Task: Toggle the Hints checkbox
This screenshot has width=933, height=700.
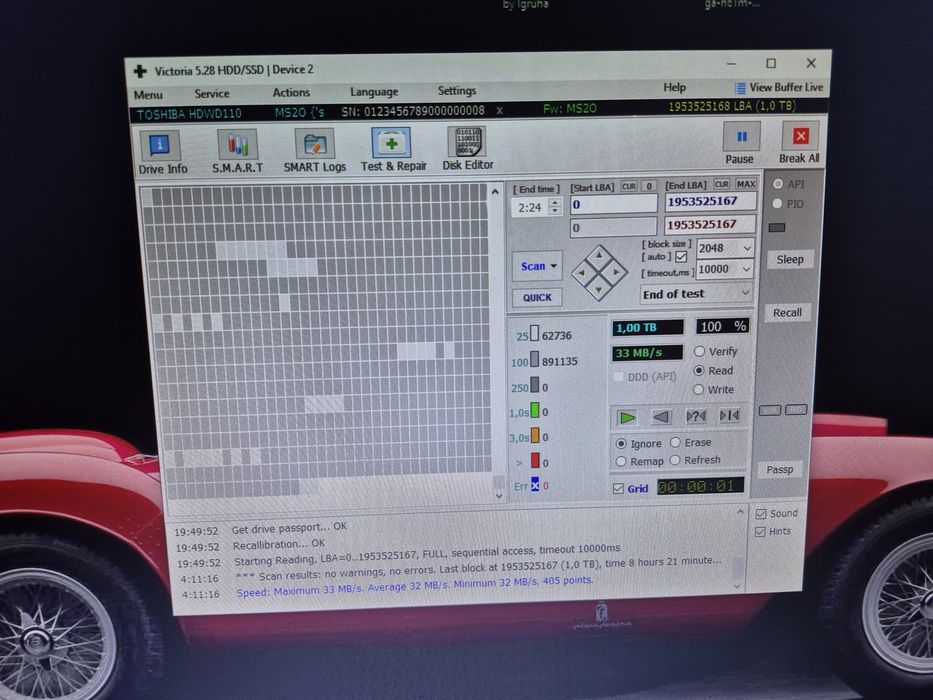Action: [760, 532]
